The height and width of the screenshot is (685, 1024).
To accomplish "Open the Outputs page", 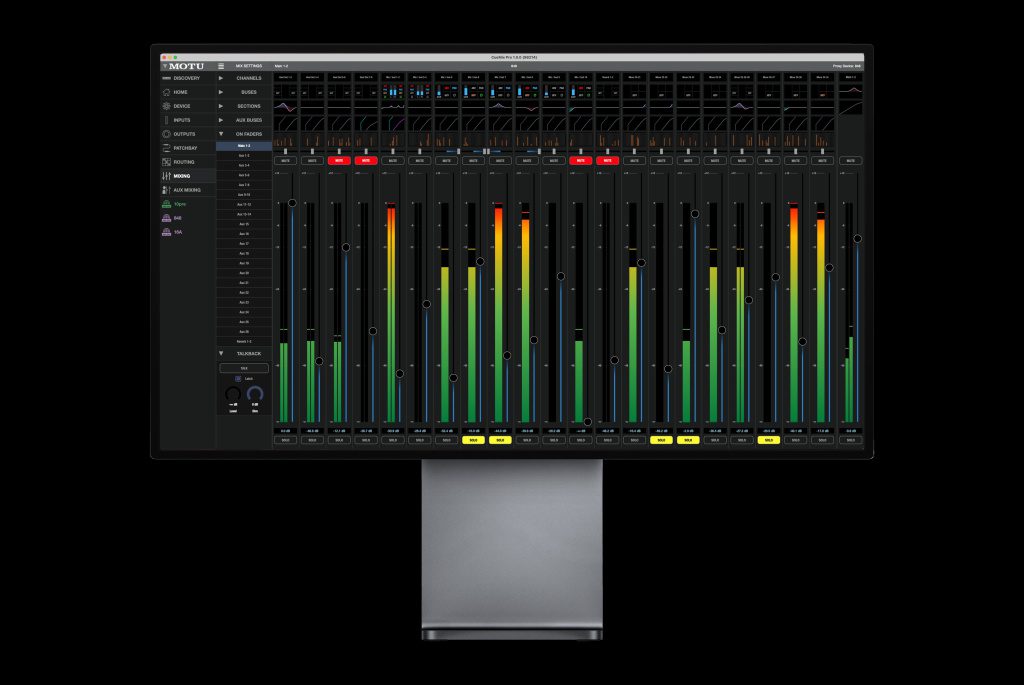I will pos(186,134).
